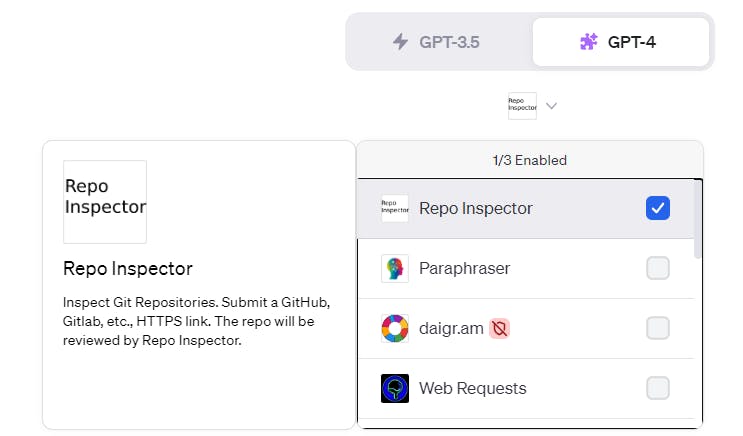The width and height of the screenshot is (743, 436).
Task: Expand the plugin dropdown chevron
Action: [x=551, y=106]
